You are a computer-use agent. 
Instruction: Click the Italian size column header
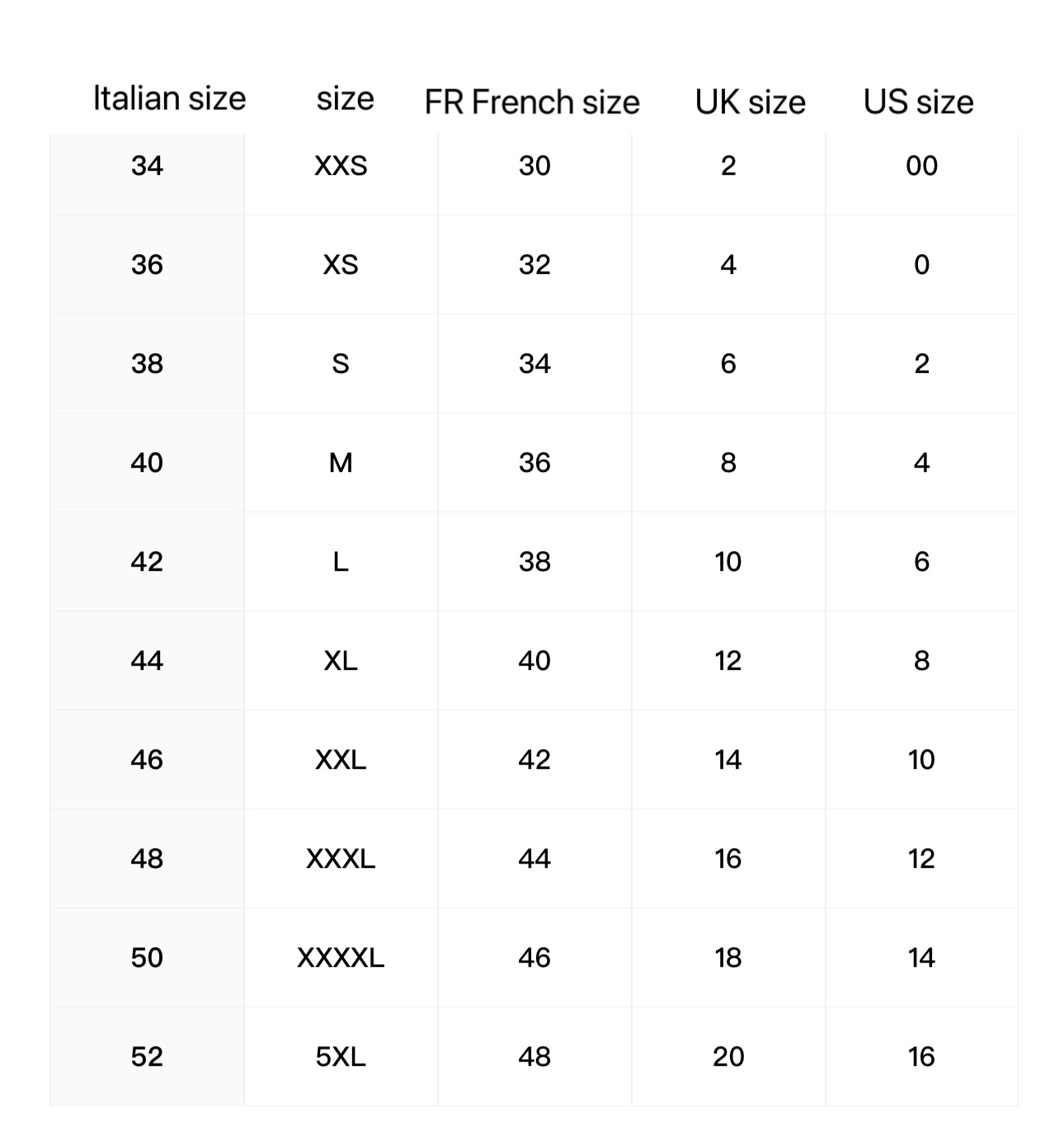[x=169, y=98]
